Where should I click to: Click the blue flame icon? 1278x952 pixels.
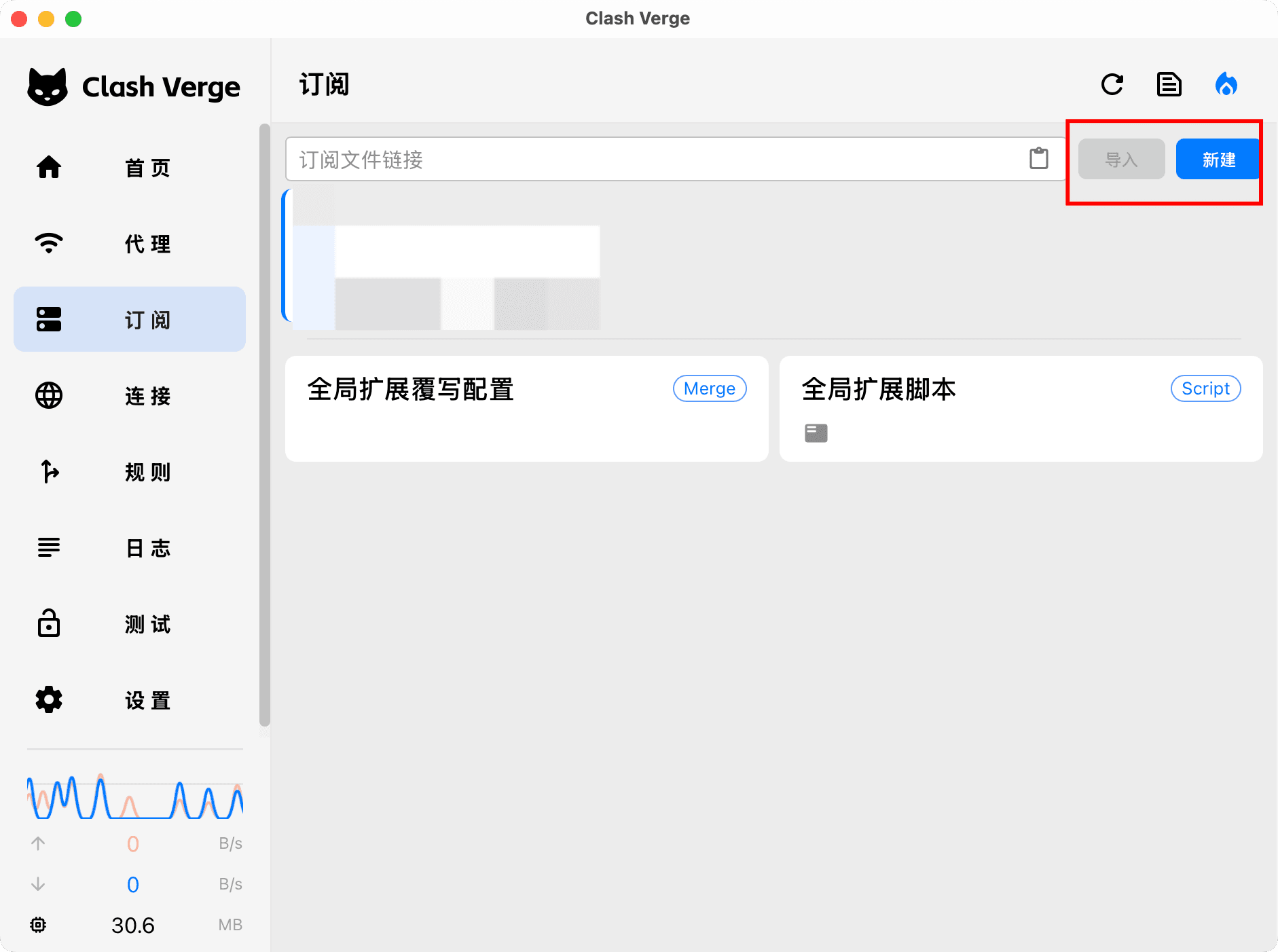click(1226, 85)
